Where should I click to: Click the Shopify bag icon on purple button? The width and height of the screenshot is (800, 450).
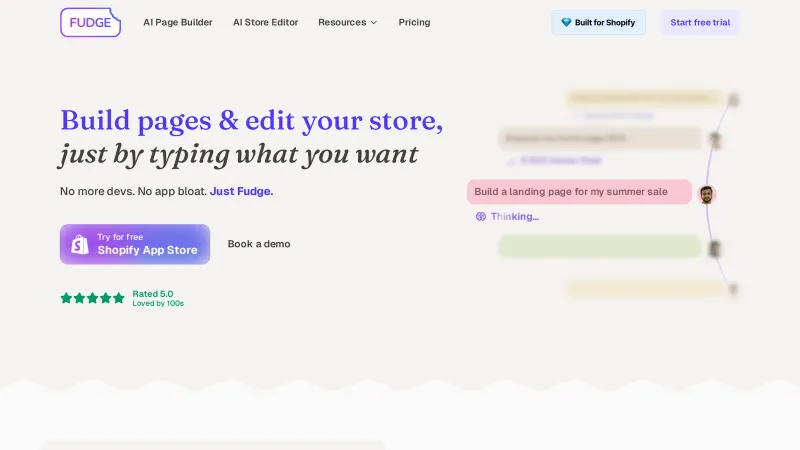[x=79, y=244]
